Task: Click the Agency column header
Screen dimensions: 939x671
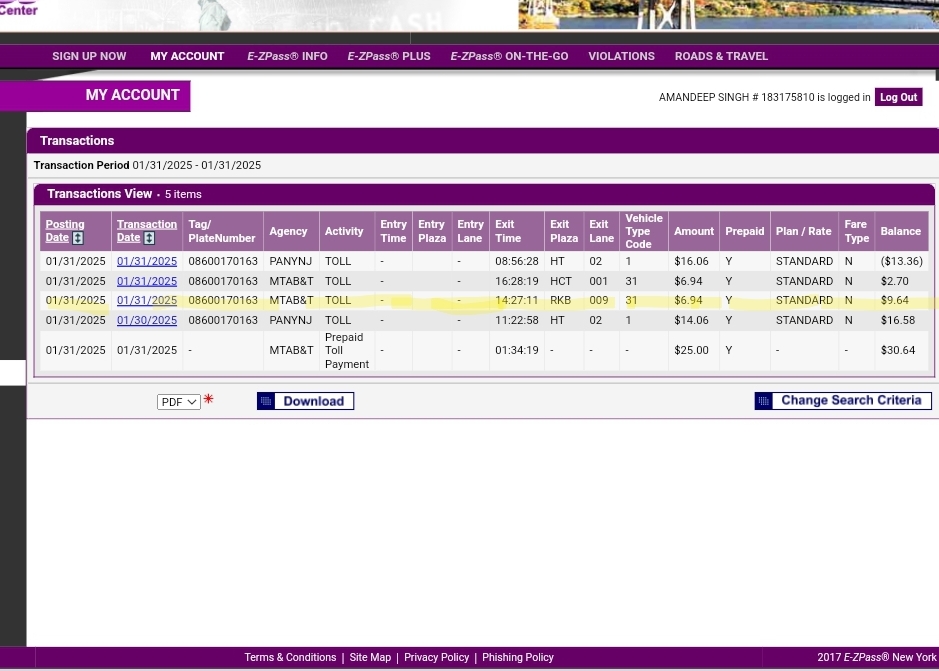Action: 291,231
